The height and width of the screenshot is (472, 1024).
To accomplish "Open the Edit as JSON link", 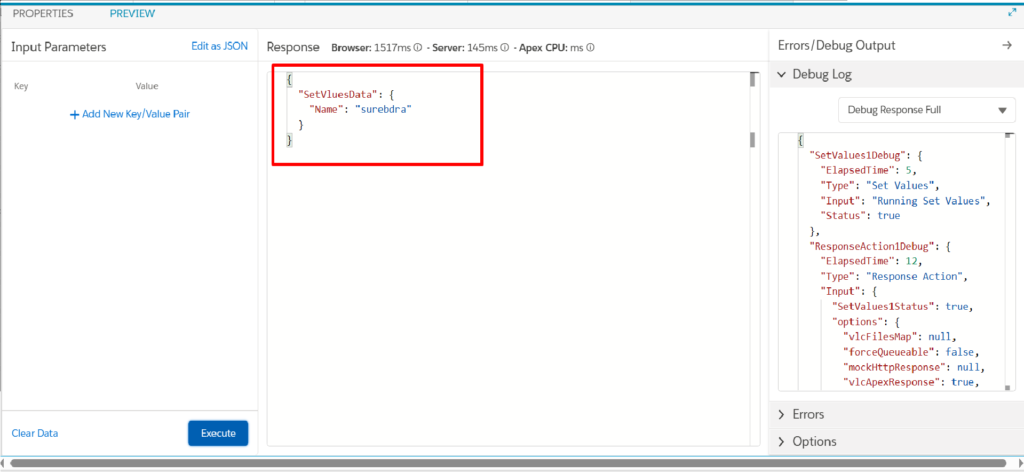I will (x=219, y=46).
